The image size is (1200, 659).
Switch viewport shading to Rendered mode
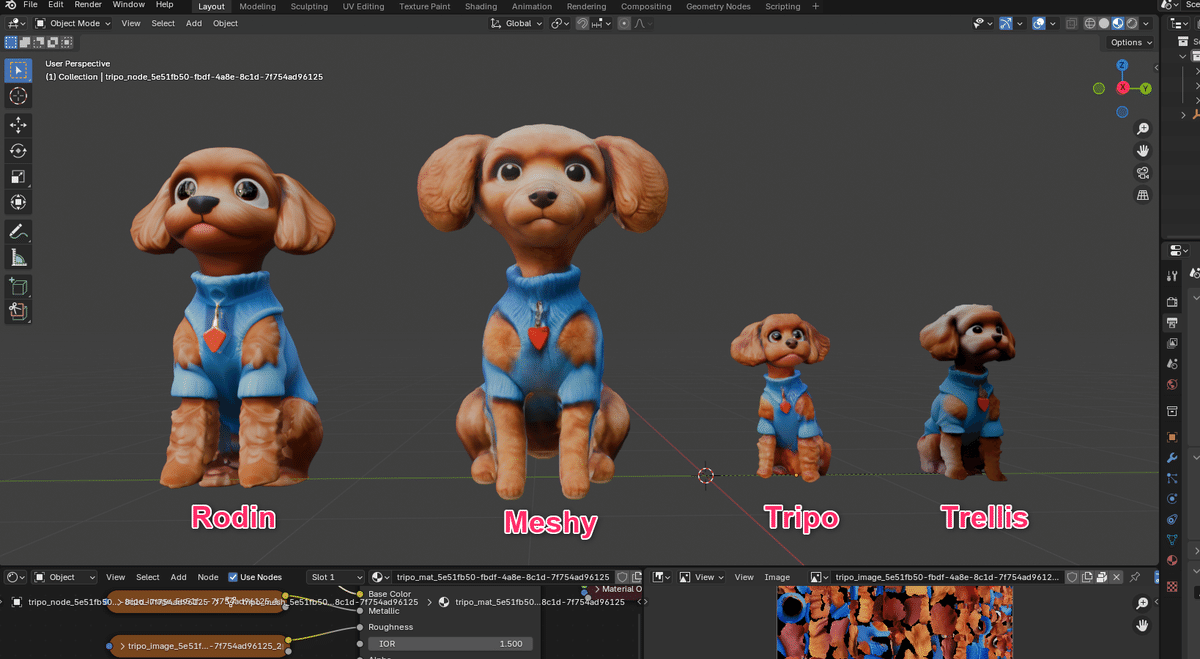[1131, 23]
